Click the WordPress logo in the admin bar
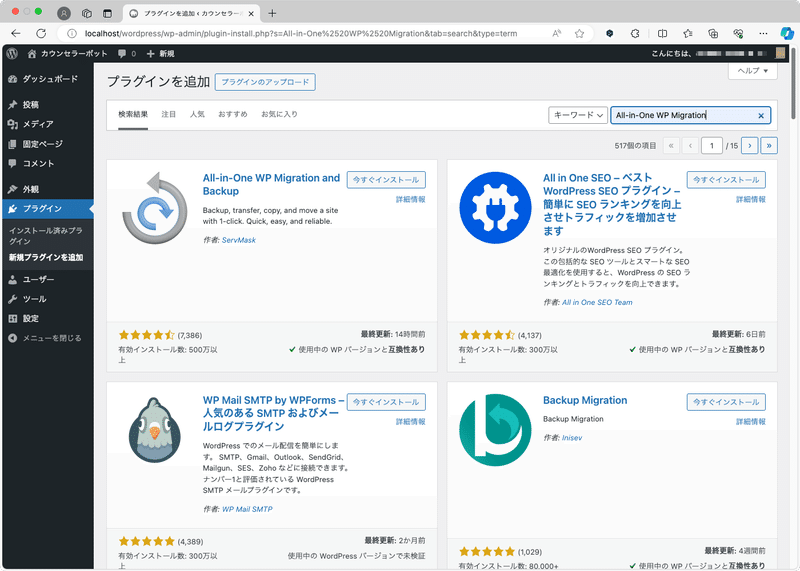The image size is (800, 571). 12,53
